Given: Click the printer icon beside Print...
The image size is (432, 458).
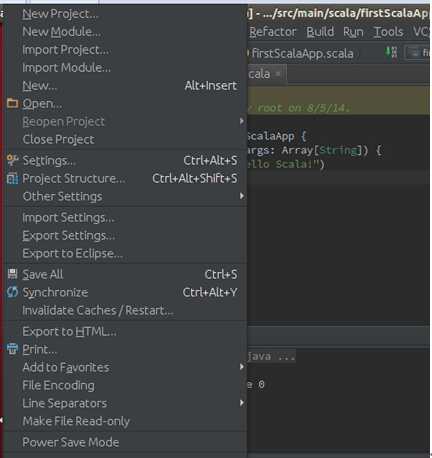Looking at the screenshot, I should (x=12, y=349).
